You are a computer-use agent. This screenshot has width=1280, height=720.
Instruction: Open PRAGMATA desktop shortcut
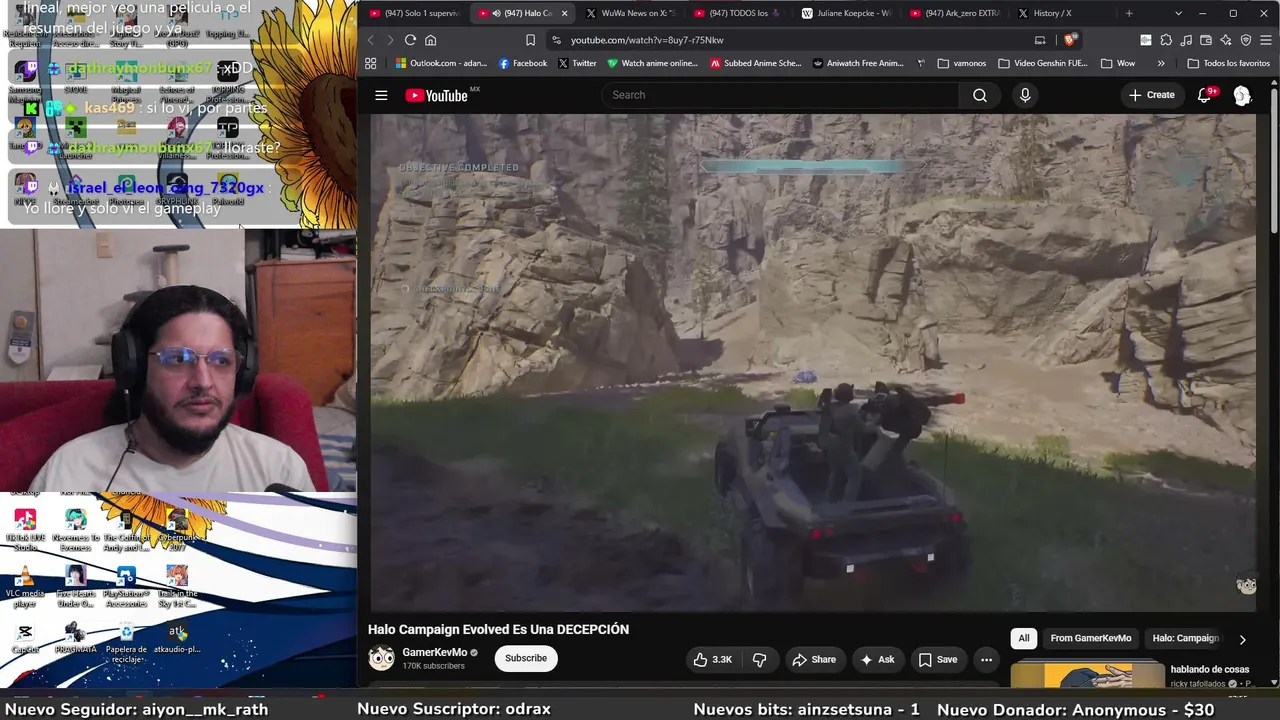[75, 639]
